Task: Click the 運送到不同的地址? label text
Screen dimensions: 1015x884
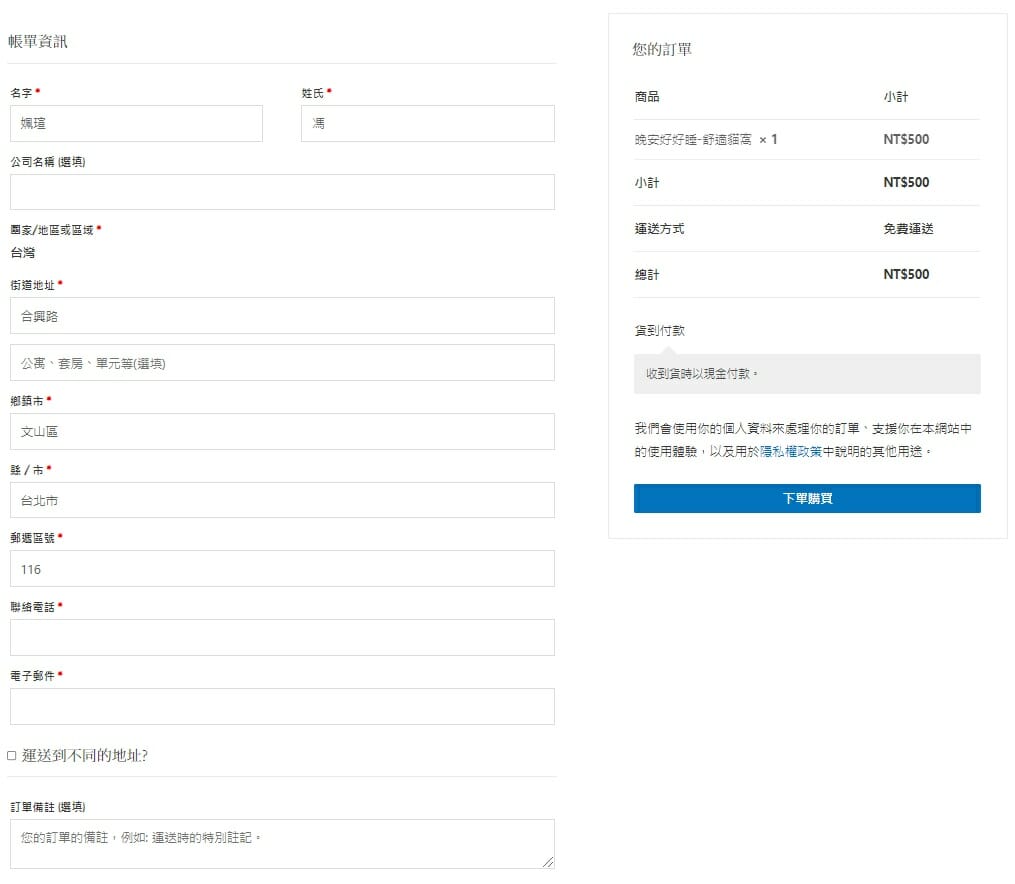Action: point(85,756)
